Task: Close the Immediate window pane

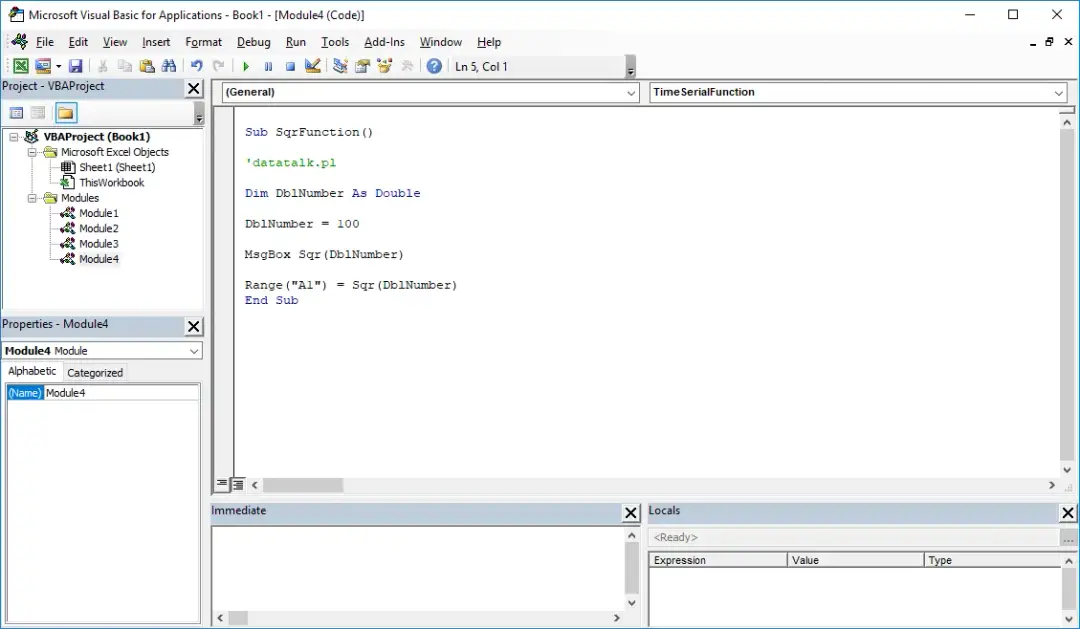Action: [631, 513]
